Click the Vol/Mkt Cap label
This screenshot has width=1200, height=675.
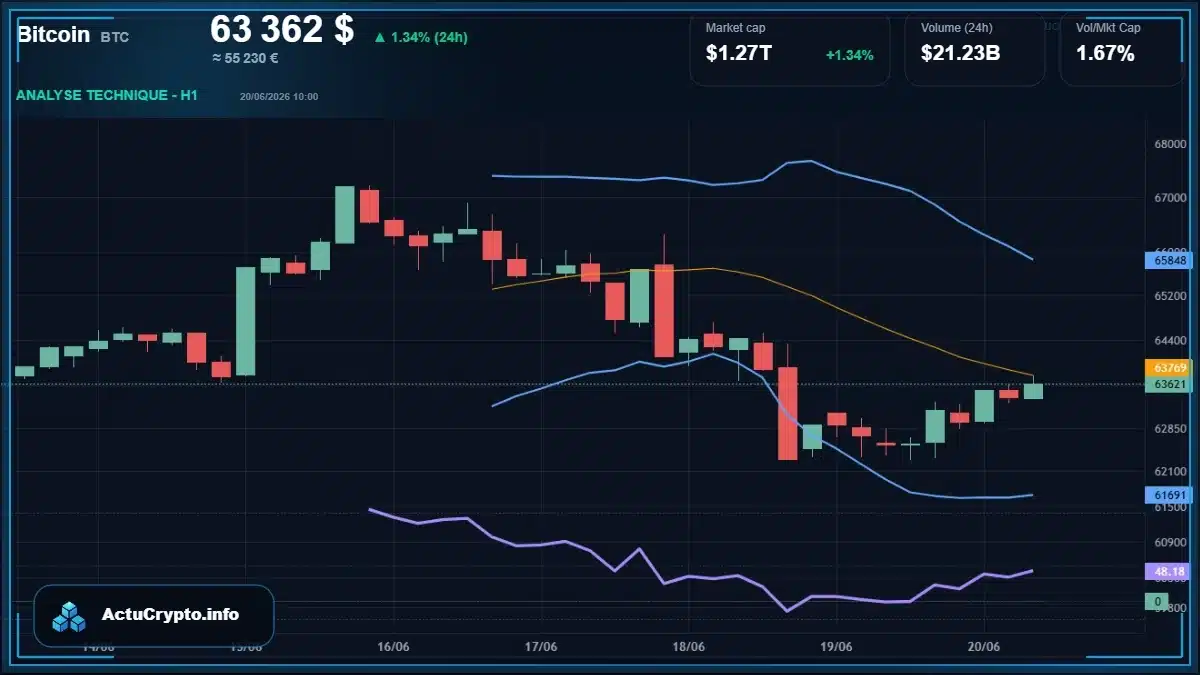(x=1108, y=28)
